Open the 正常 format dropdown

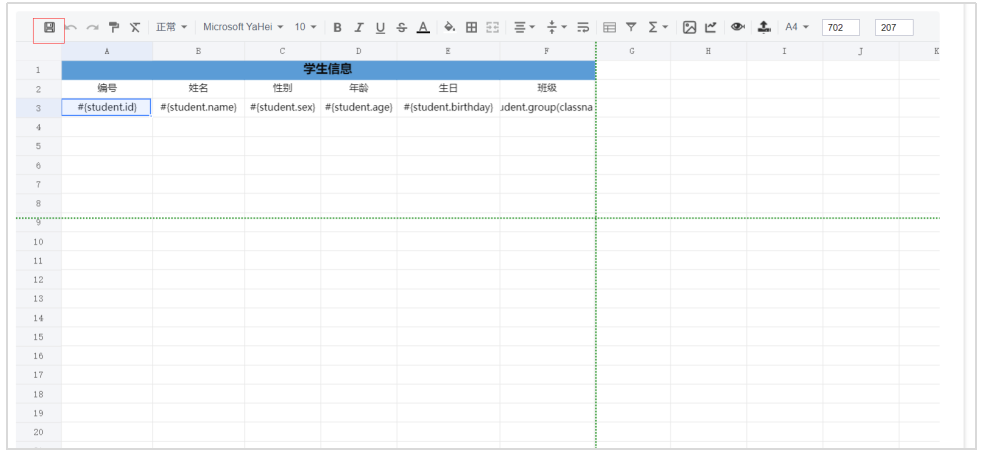[171, 27]
